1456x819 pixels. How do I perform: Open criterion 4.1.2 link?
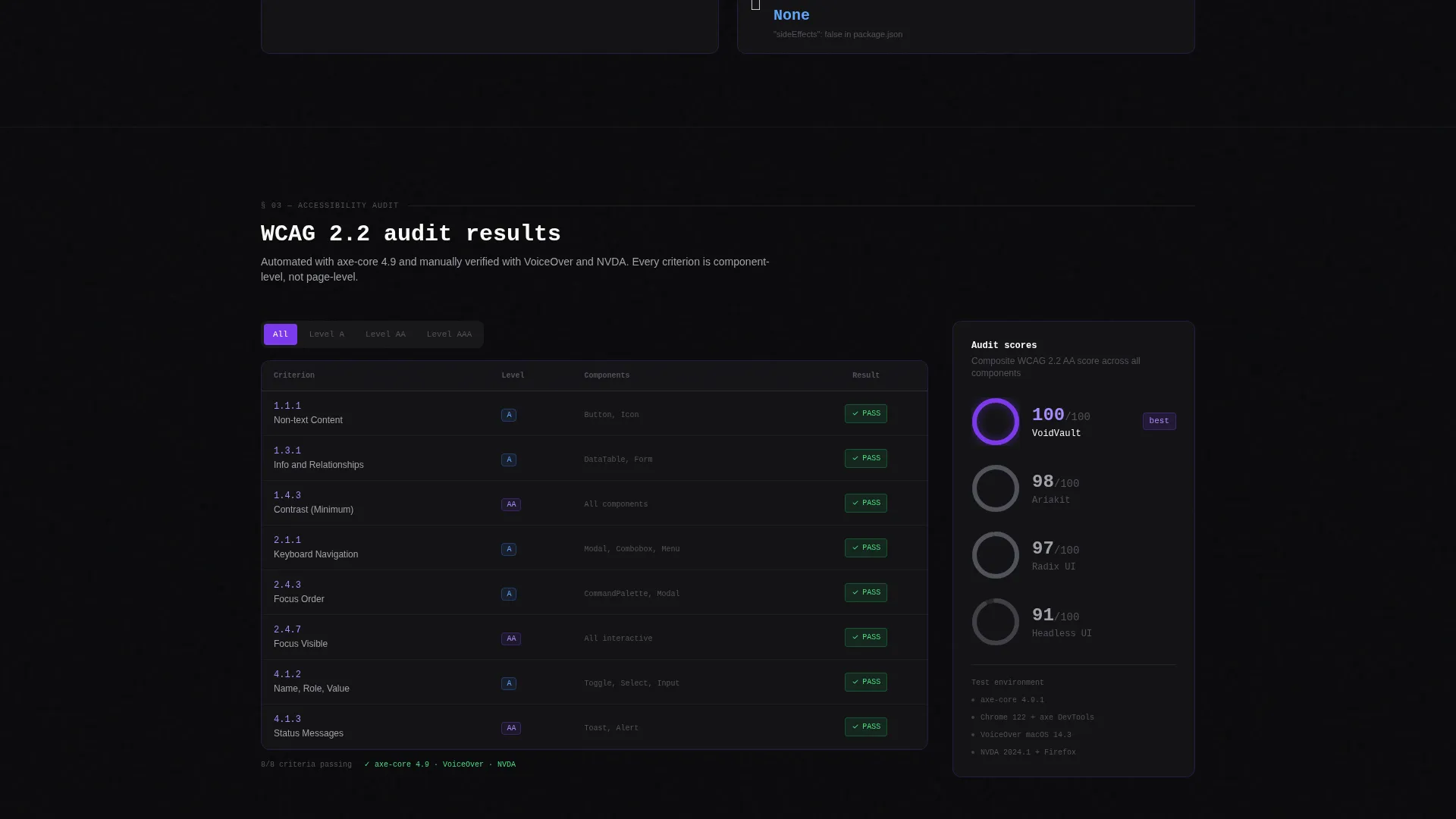[287, 675]
